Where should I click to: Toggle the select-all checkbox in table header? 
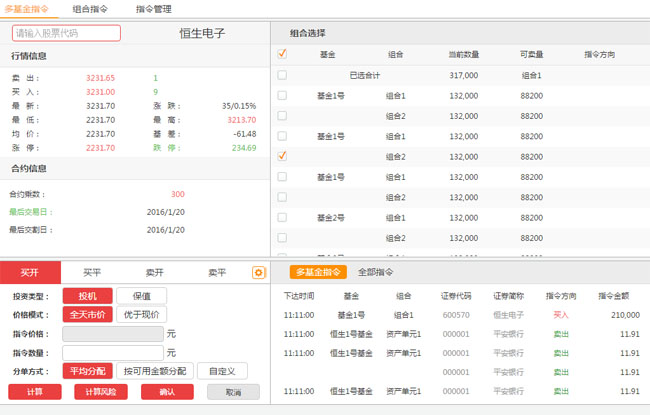pyautogui.click(x=282, y=54)
